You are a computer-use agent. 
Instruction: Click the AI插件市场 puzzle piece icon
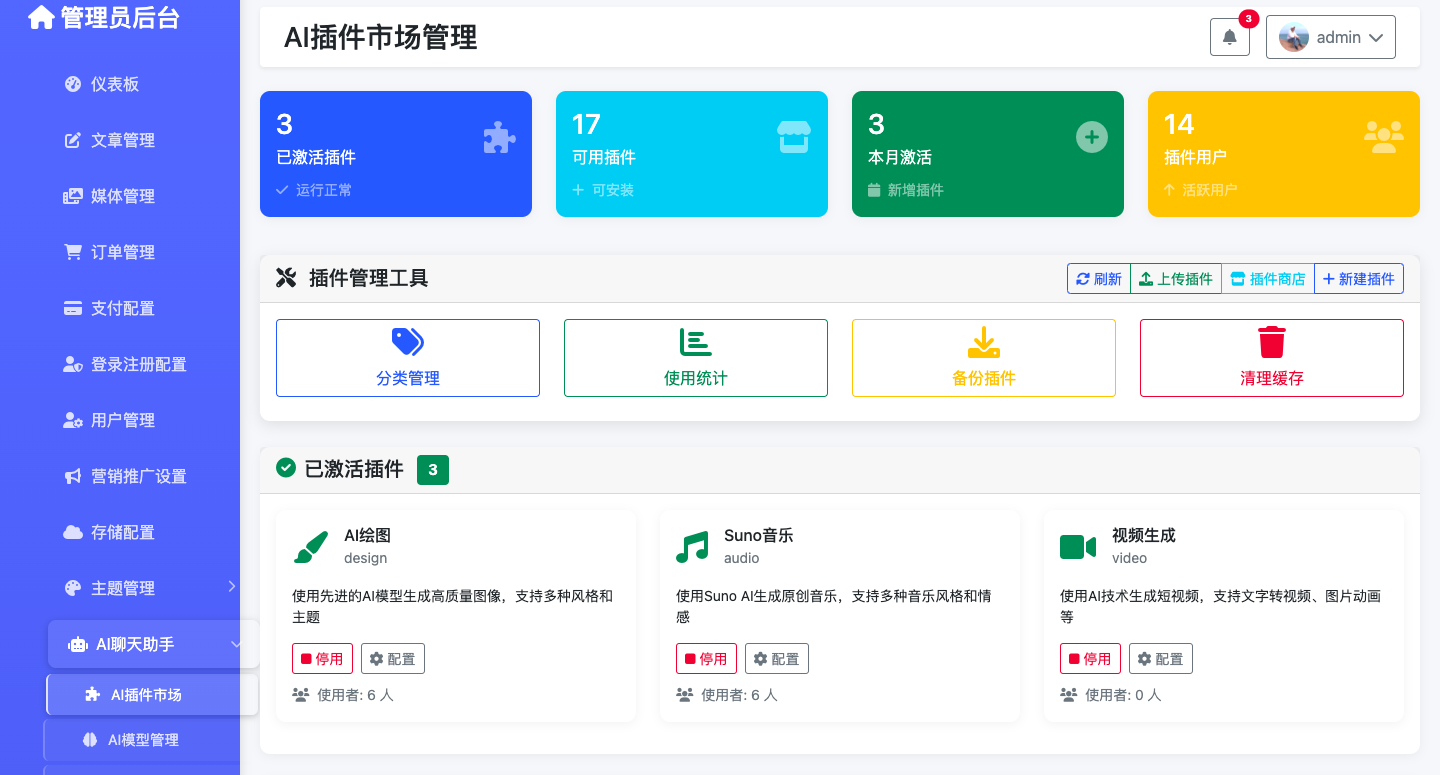93,695
